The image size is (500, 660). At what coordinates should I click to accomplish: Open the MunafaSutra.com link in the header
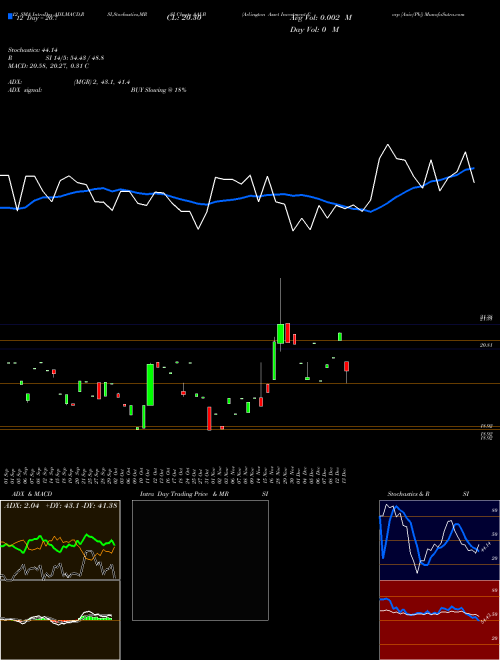point(446,14)
